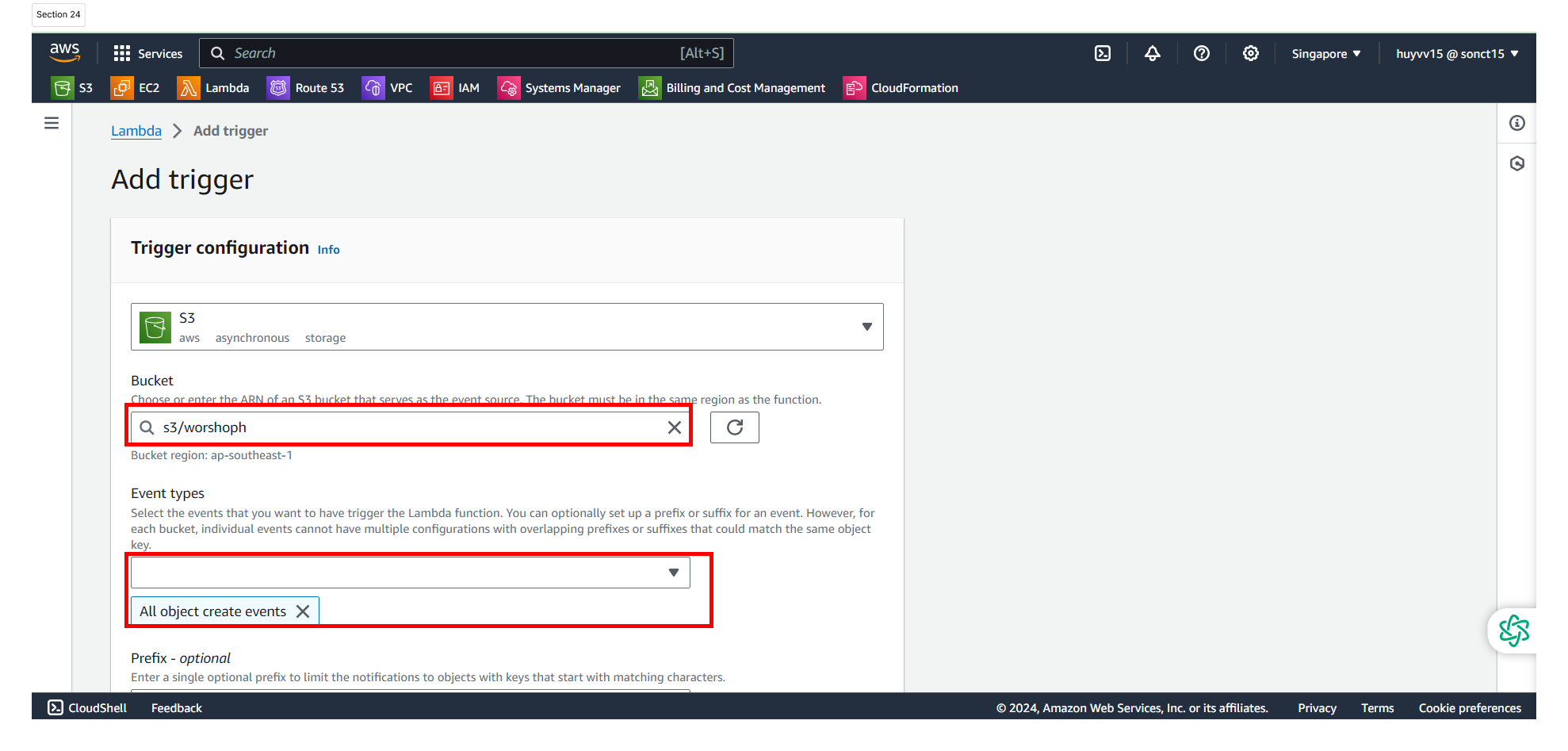Viewport: 1568px width, 751px height.
Task: Open Cookie preferences
Action: click(1470, 708)
